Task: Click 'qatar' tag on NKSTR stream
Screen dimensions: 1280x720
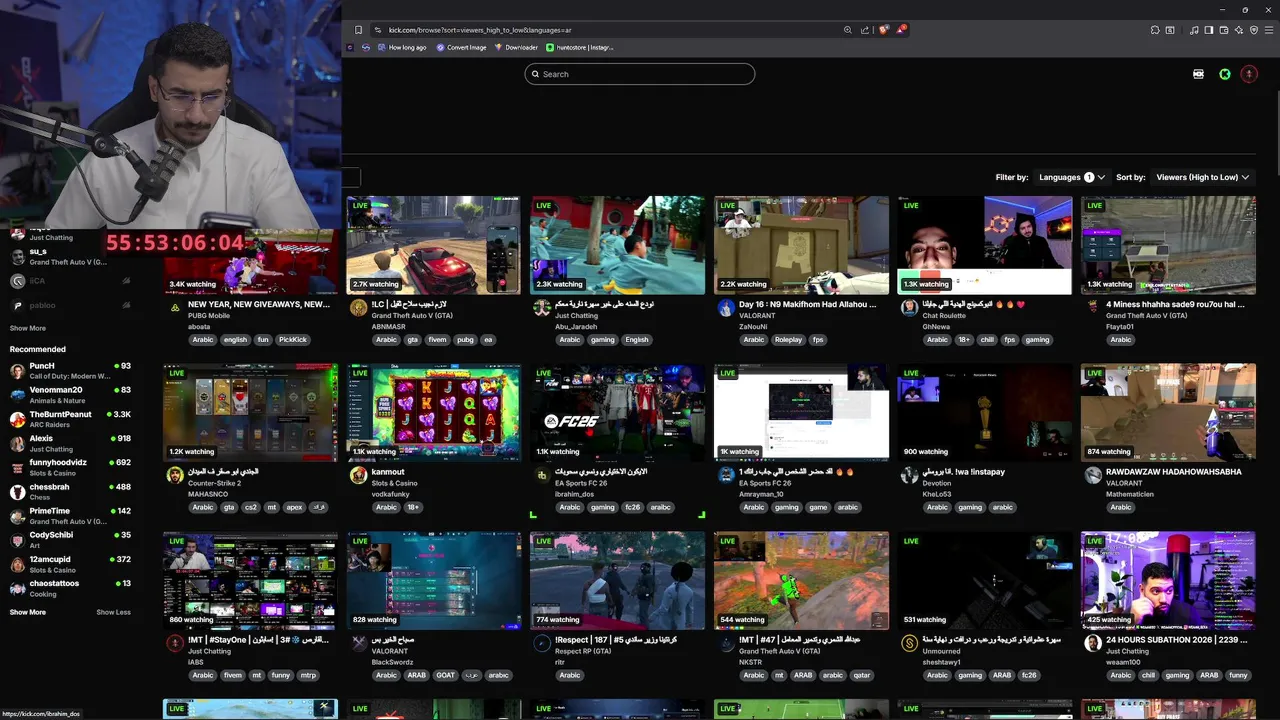Action: click(861, 676)
